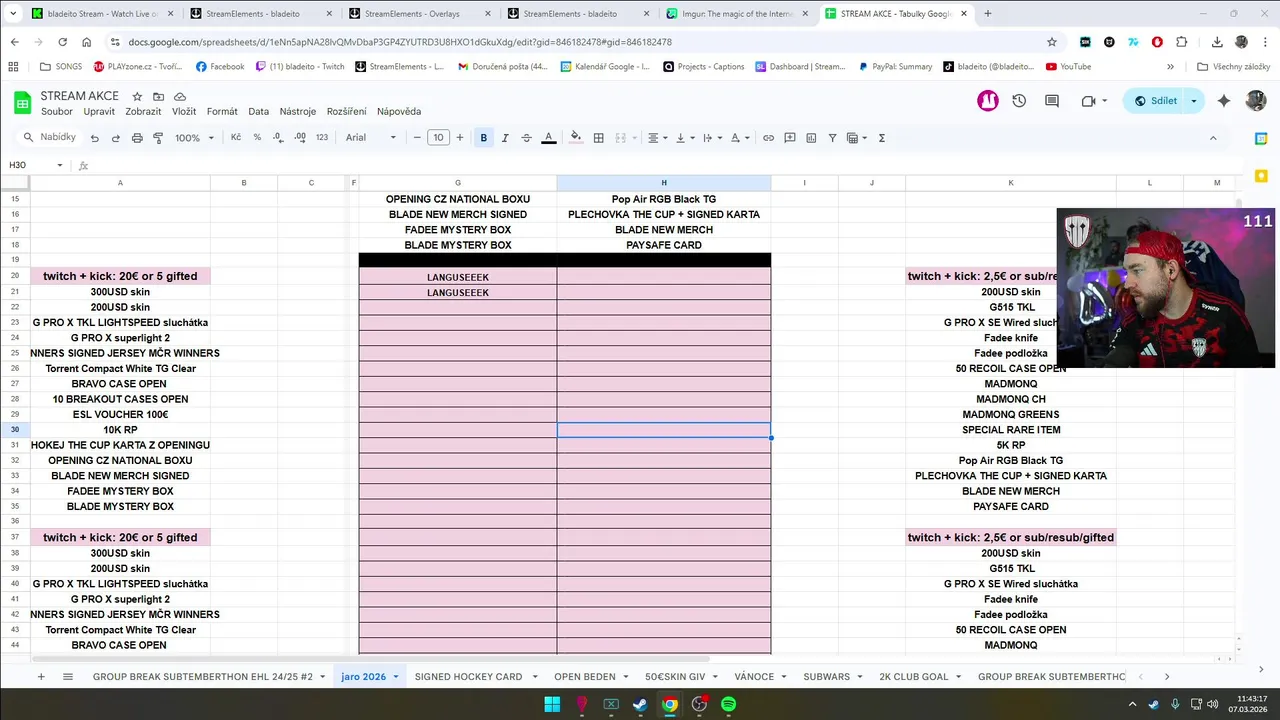Toggle italic formatting
Image resolution: width=1280 pixels, height=720 pixels.
coord(505,138)
